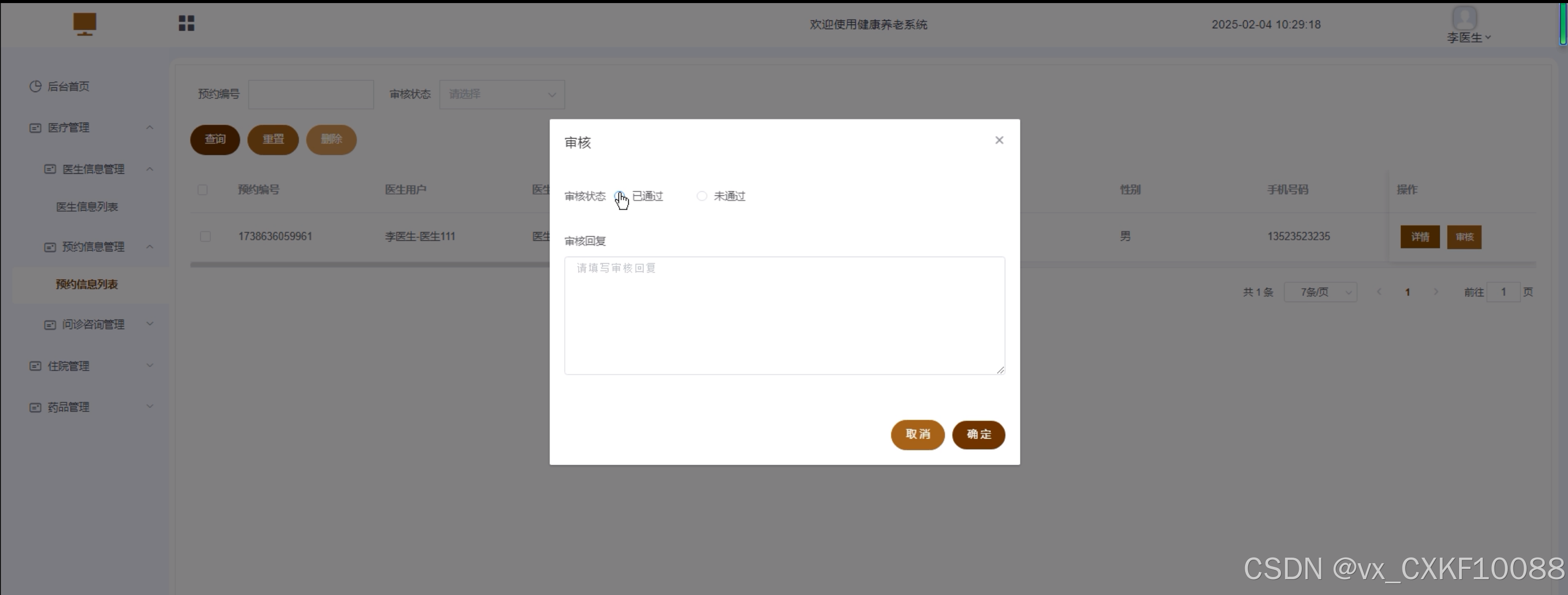Click the monitor logo icon
This screenshot has height=595, width=1568.
(x=85, y=24)
